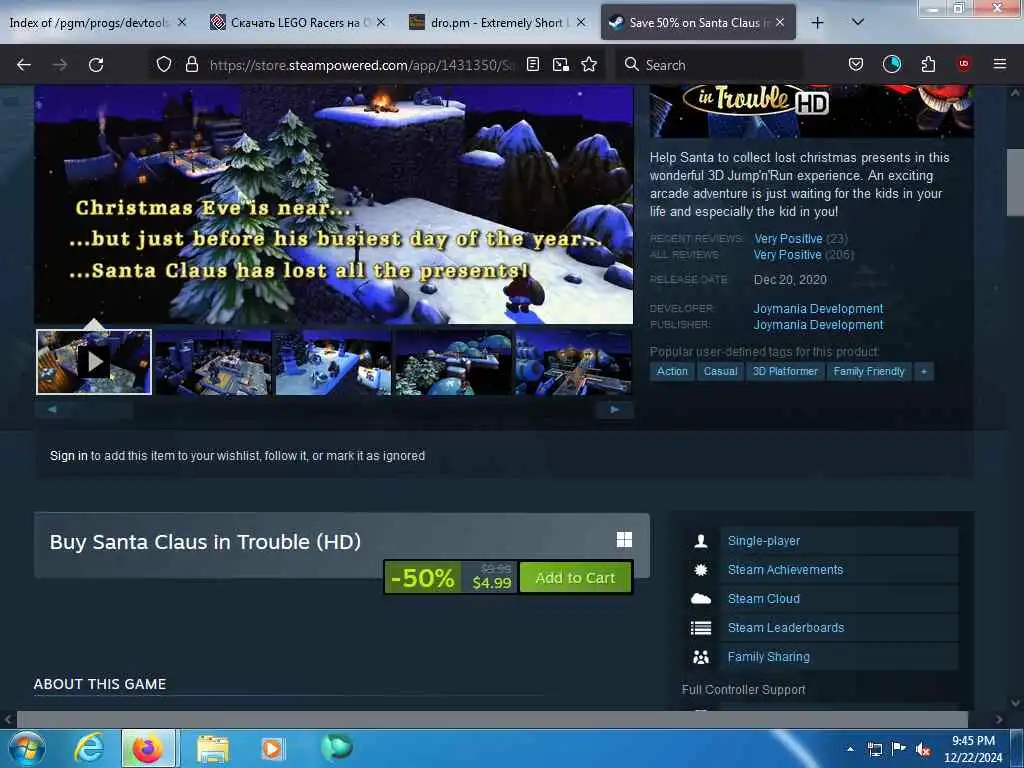This screenshot has width=1024, height=768.
Task: Select the third screenshot thumbnail
Action: (x=333, y=362)
